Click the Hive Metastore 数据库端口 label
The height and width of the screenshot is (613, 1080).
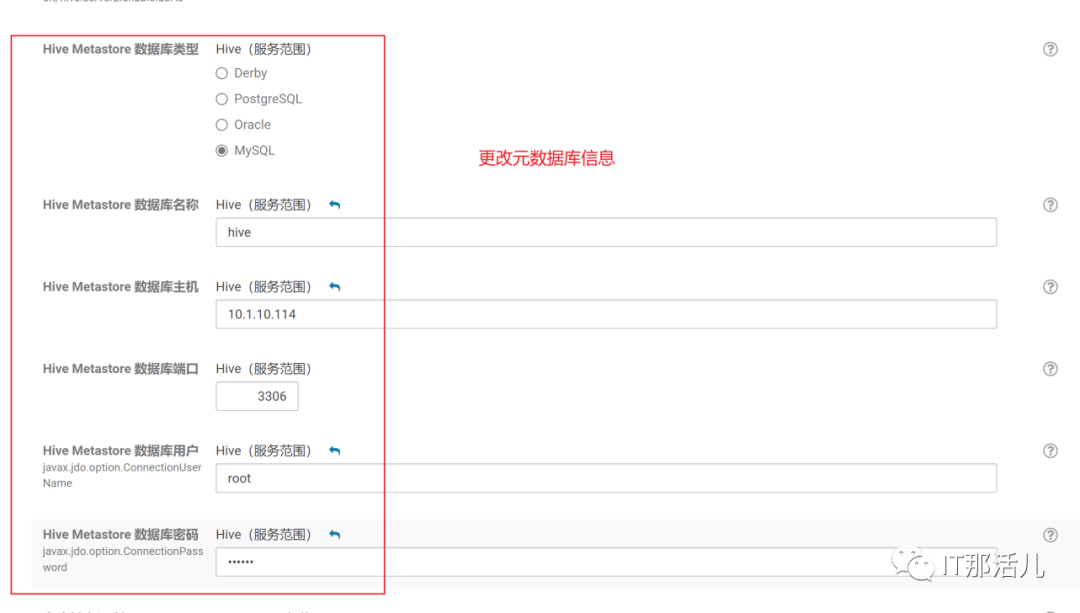coord(121,368)
